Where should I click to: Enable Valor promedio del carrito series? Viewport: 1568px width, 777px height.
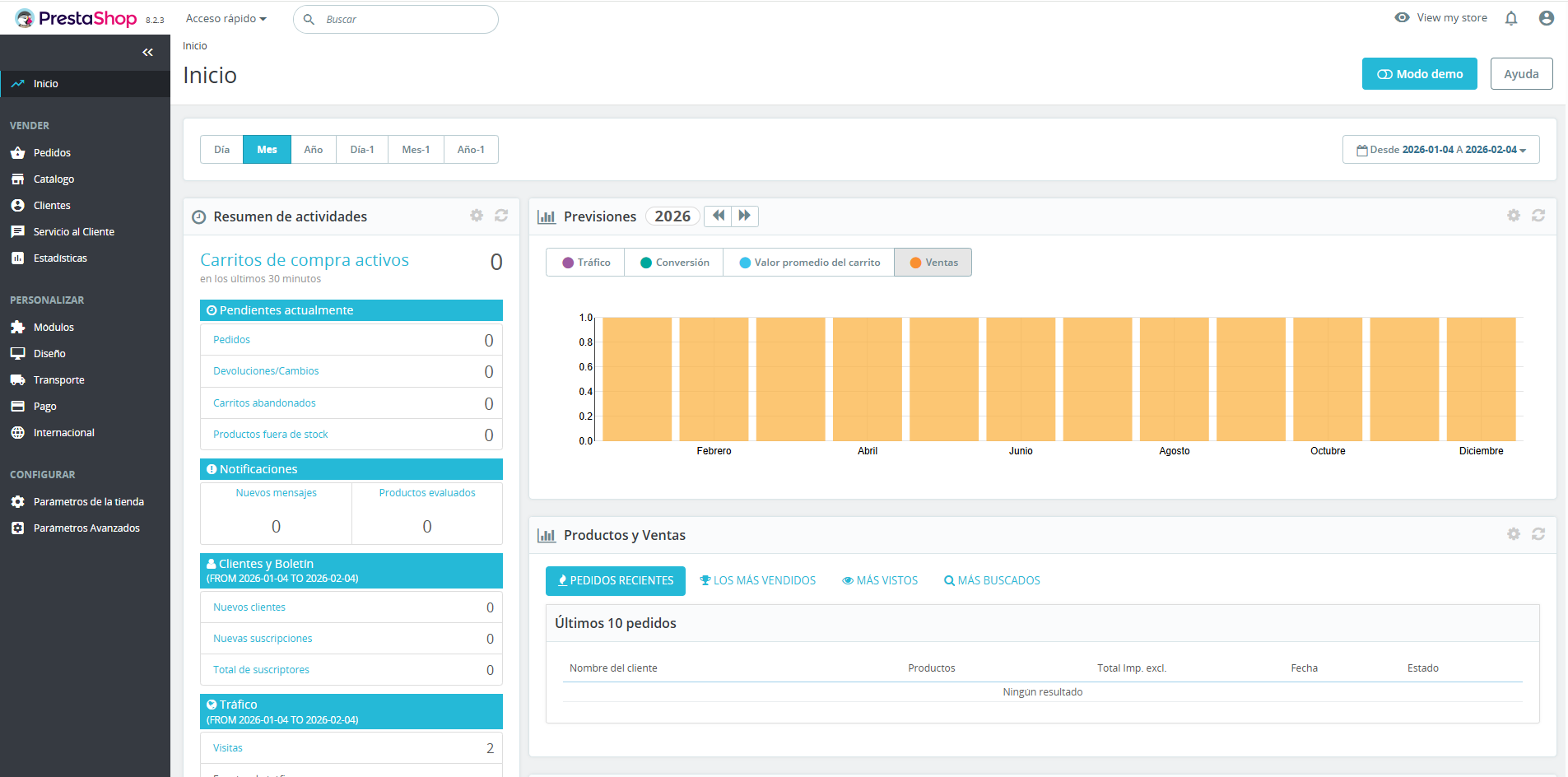tap(809, 263)
